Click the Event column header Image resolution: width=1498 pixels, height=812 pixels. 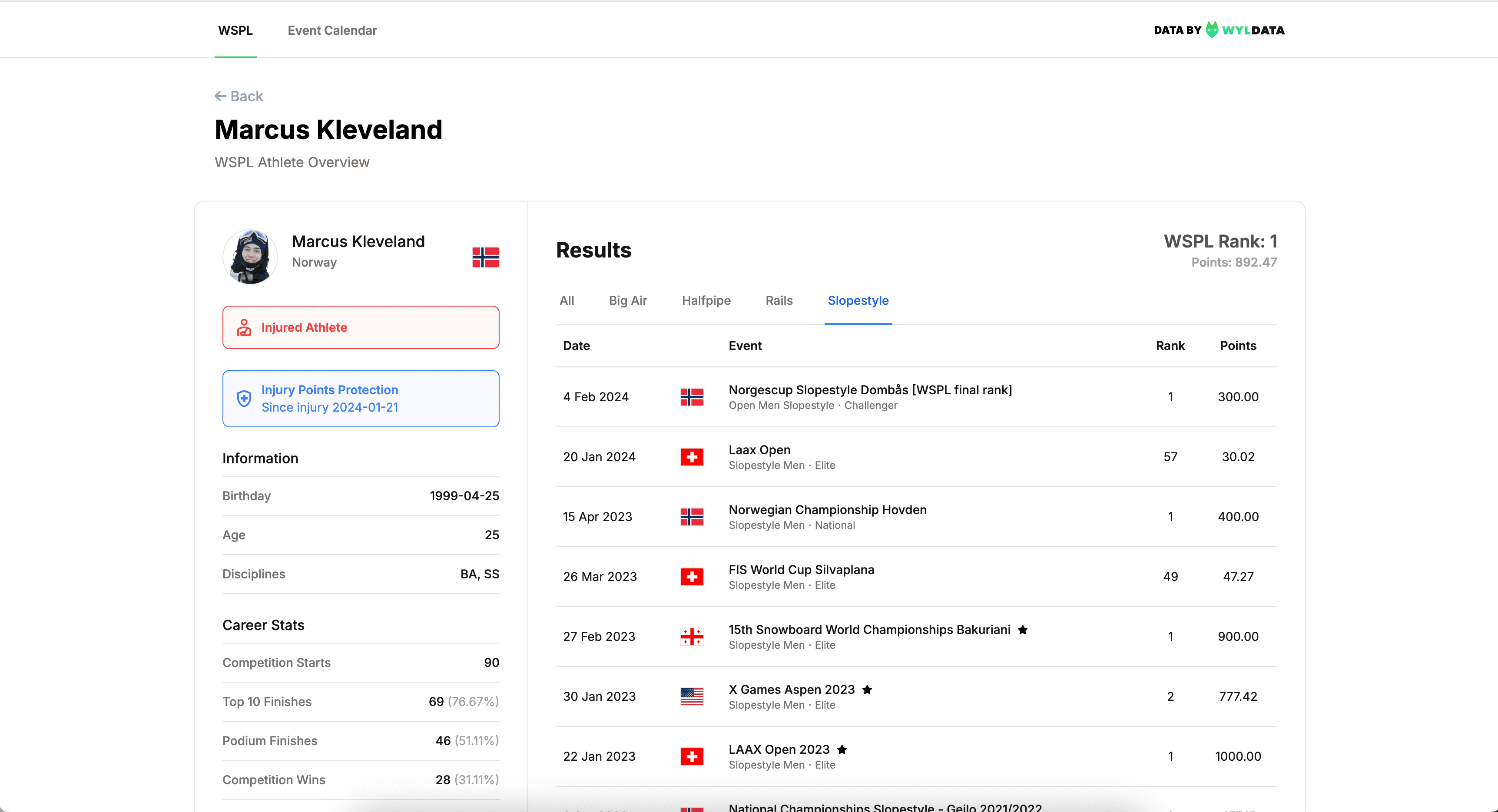pyautogui.click(x=745, y=345)
